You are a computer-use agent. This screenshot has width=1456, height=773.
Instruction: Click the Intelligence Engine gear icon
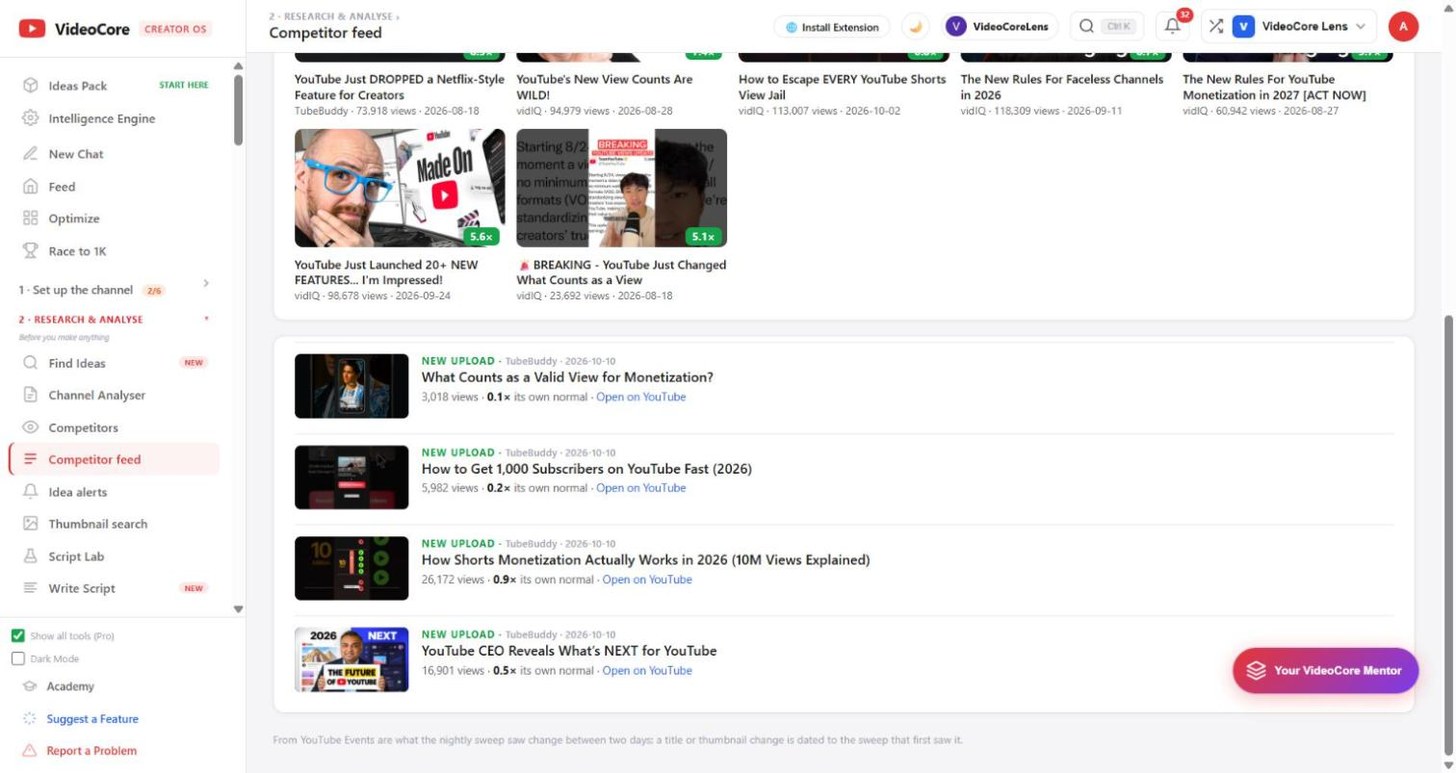coord(30,118)
